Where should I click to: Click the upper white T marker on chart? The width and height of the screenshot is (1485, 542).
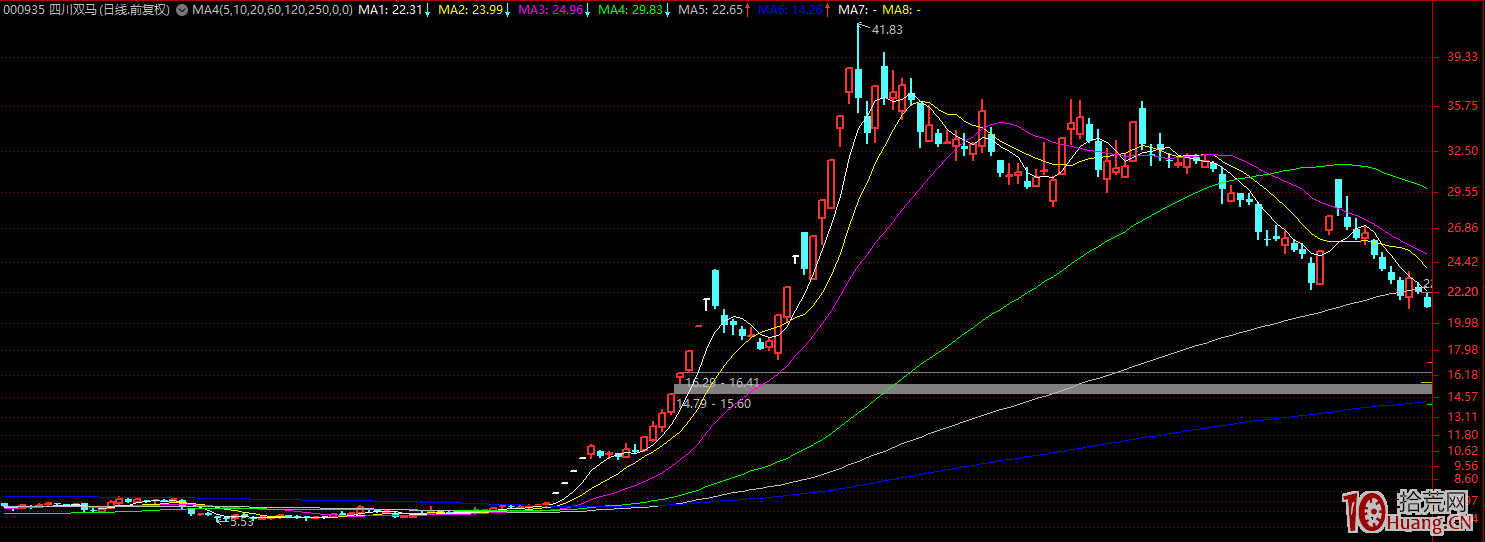tap(796, 259)
